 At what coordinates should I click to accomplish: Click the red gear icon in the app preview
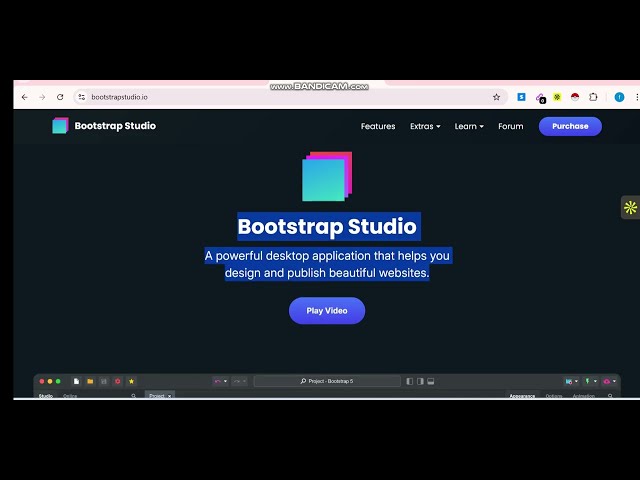(x=118, y=381)
